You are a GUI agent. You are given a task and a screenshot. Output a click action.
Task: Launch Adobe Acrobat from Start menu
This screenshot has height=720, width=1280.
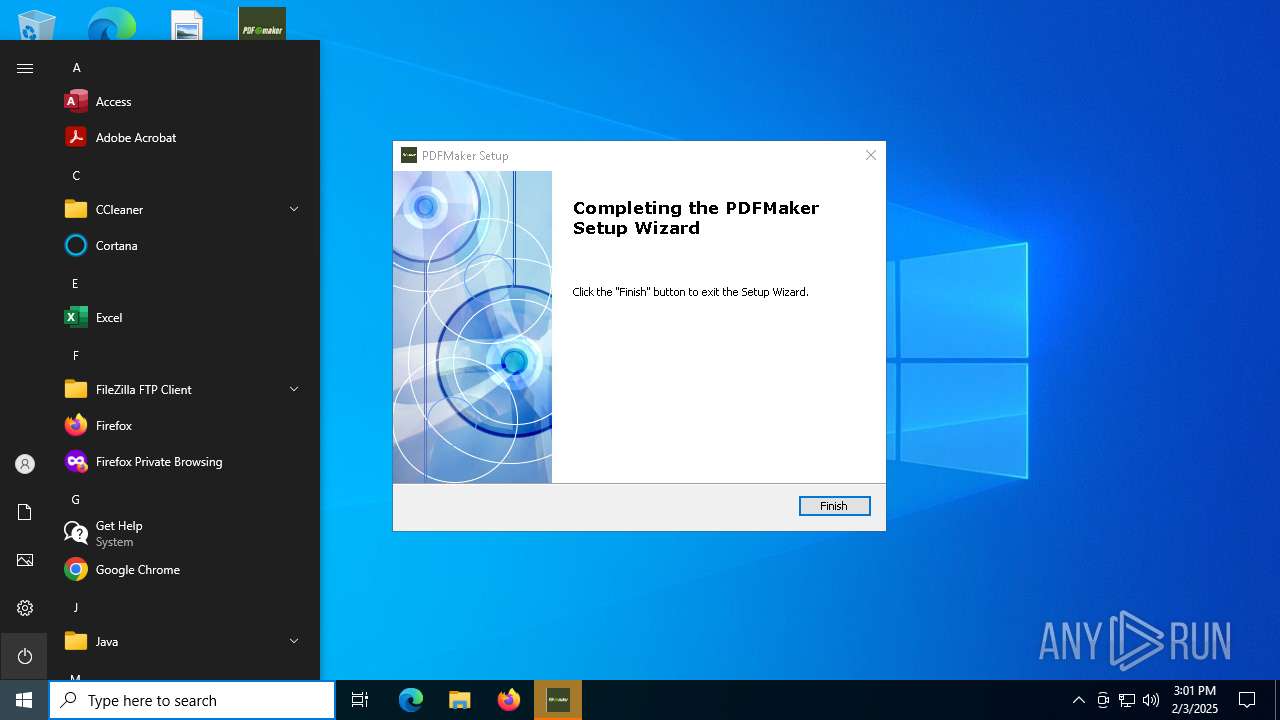coord(184,137)
